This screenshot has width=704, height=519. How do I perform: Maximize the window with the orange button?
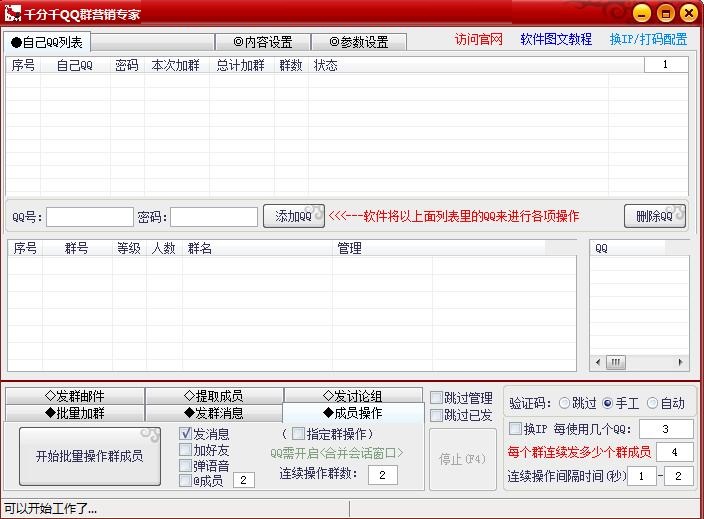pos(666,13)
